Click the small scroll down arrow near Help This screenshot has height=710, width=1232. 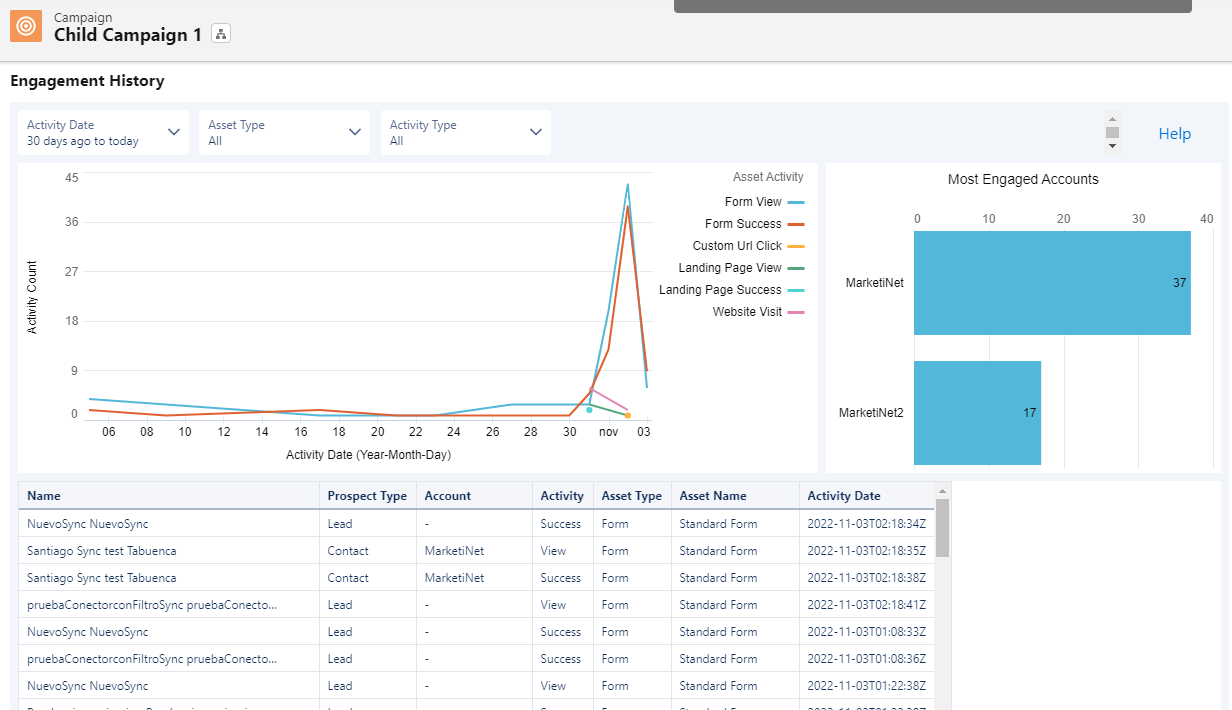[x=1112, y=146]
